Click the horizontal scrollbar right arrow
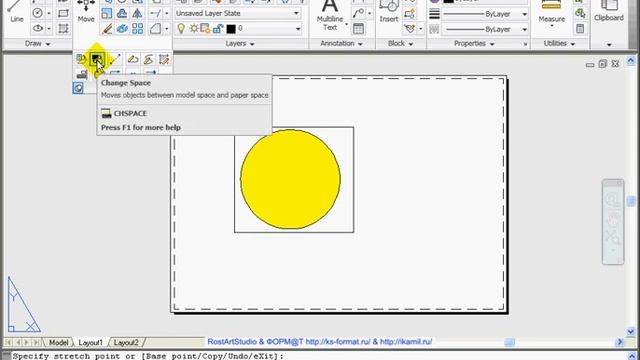640x360 pixels. click(x=620, y=342)
